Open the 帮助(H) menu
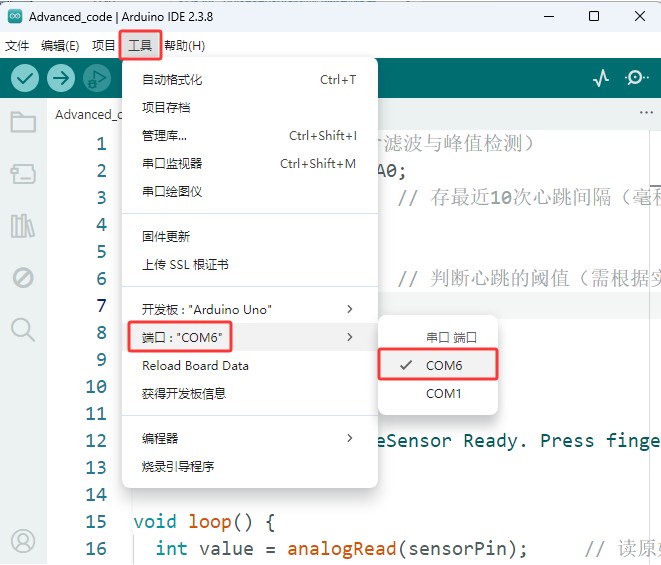 184,46
